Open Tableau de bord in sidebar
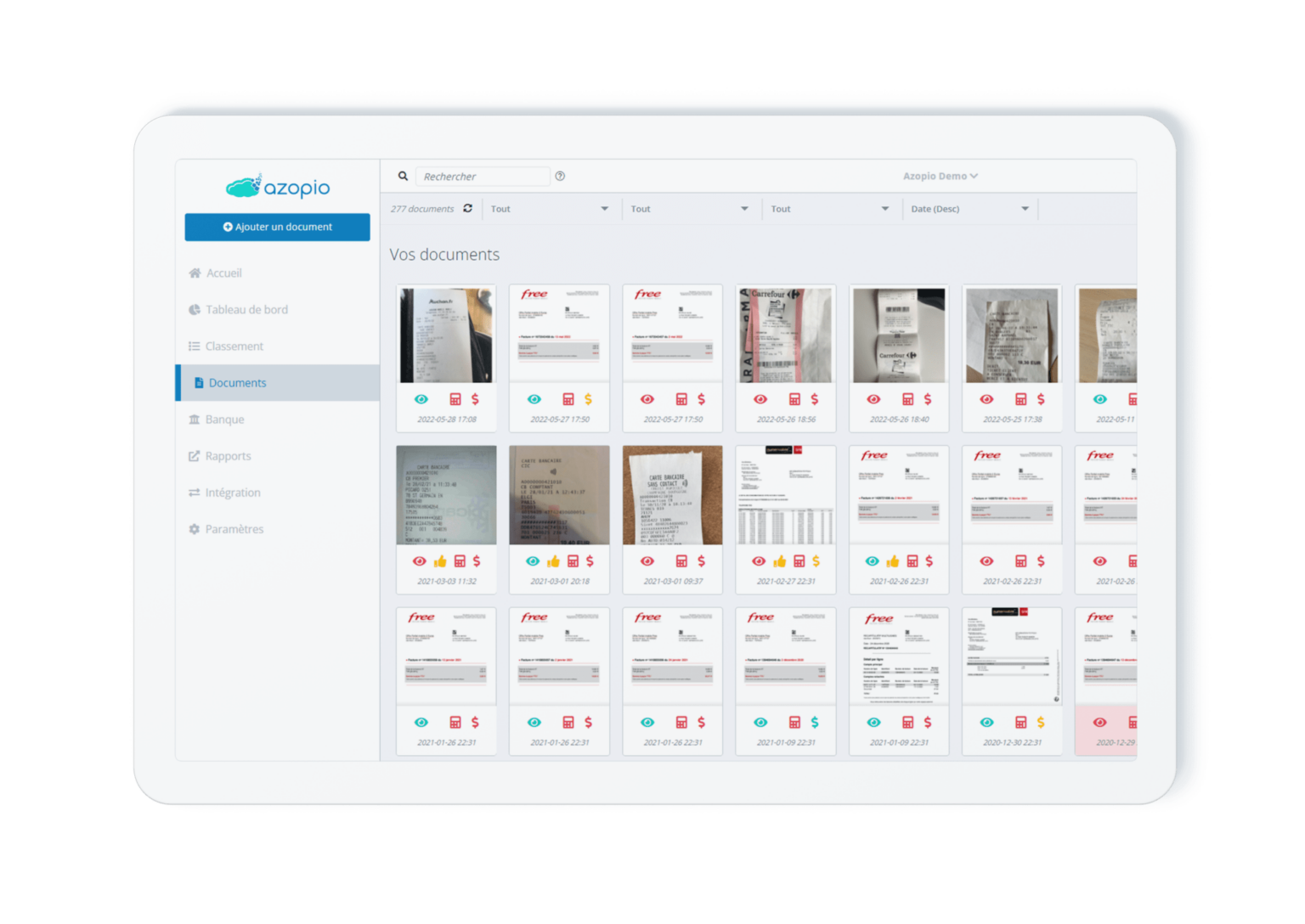The width and height of the screenshot is (1305, 924). (246, 310)
